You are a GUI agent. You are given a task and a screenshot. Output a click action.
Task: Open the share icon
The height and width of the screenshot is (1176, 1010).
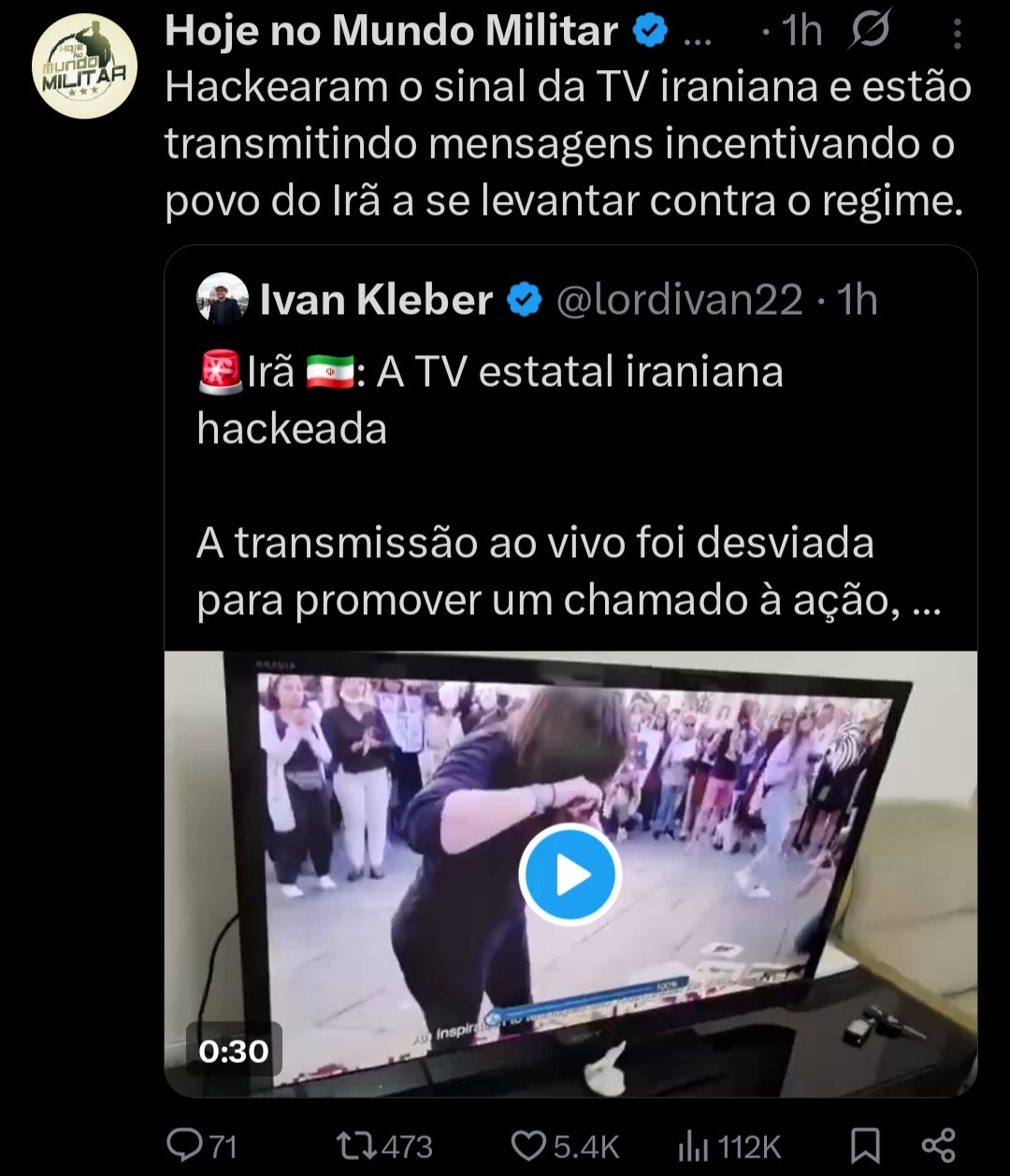coord(938,1145)
